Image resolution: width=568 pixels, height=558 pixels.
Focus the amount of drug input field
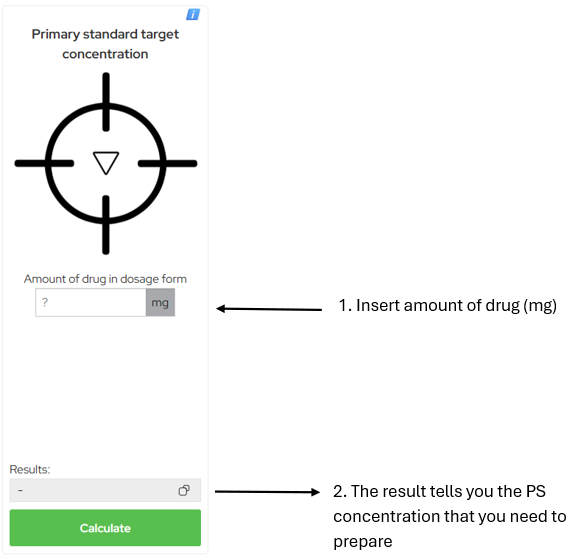point(91,302)
